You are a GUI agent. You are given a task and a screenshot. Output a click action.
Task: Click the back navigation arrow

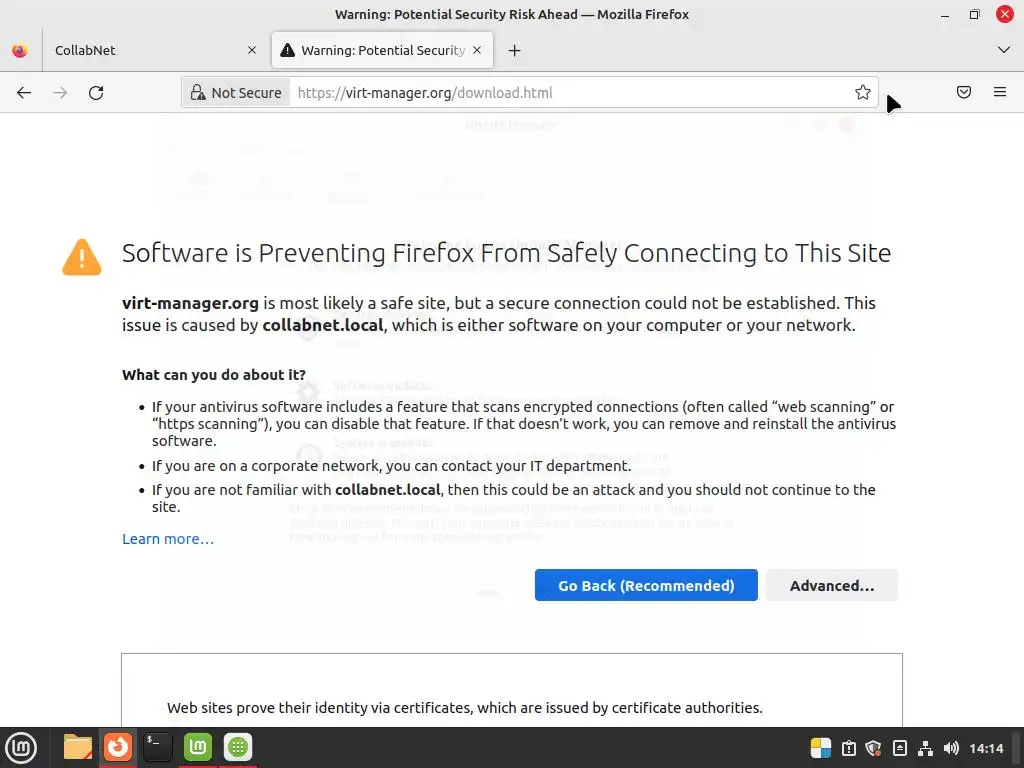pyautogui.click(x=24, y=93)
